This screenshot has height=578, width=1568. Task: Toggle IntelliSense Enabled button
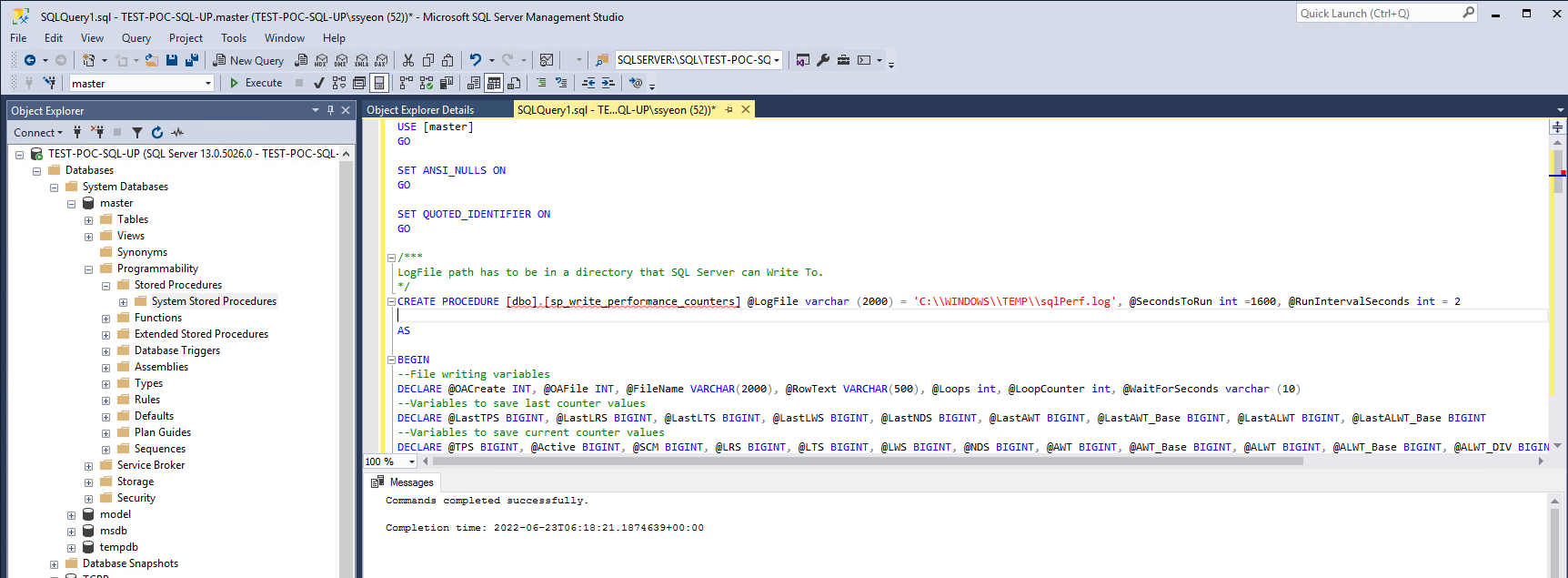pos(379,83)
